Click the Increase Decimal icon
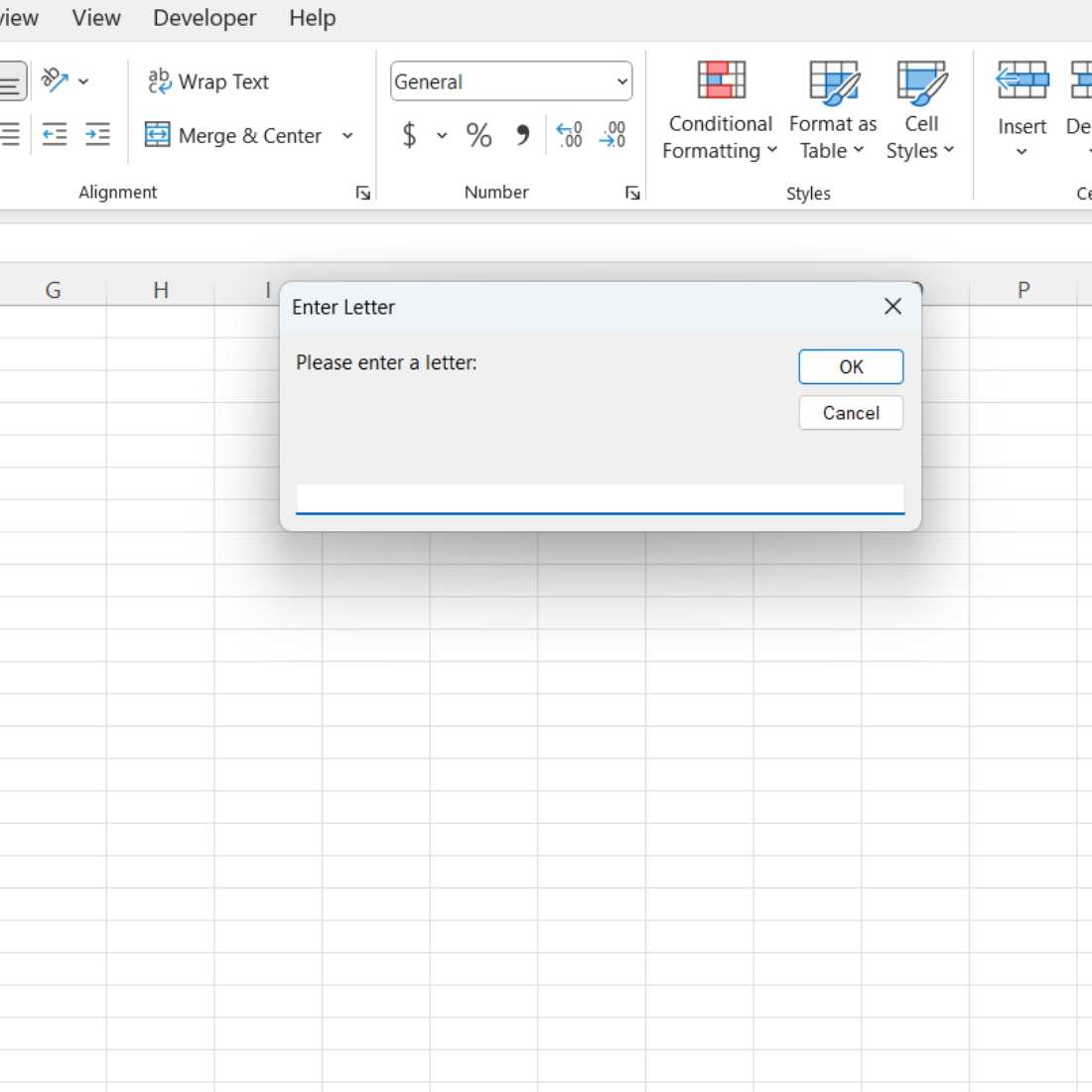1092x1092 pixels. click(x=569, y=135)
